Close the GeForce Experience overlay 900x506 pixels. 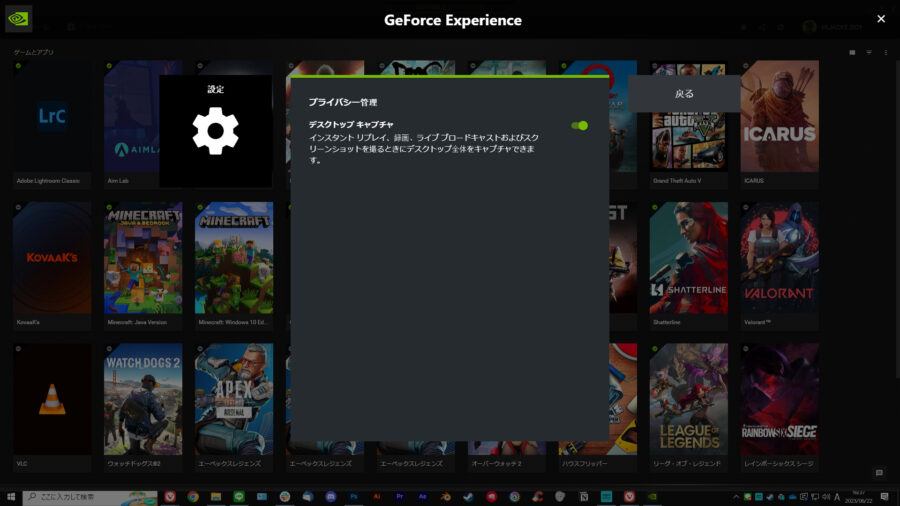pyautogui.click(x=881, y=19)
